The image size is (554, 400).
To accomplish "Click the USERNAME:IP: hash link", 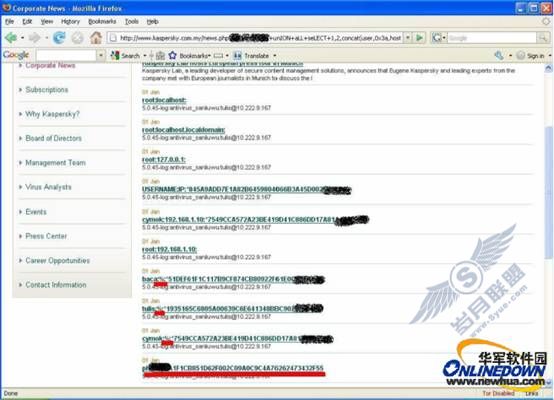I will click(246, 189).
